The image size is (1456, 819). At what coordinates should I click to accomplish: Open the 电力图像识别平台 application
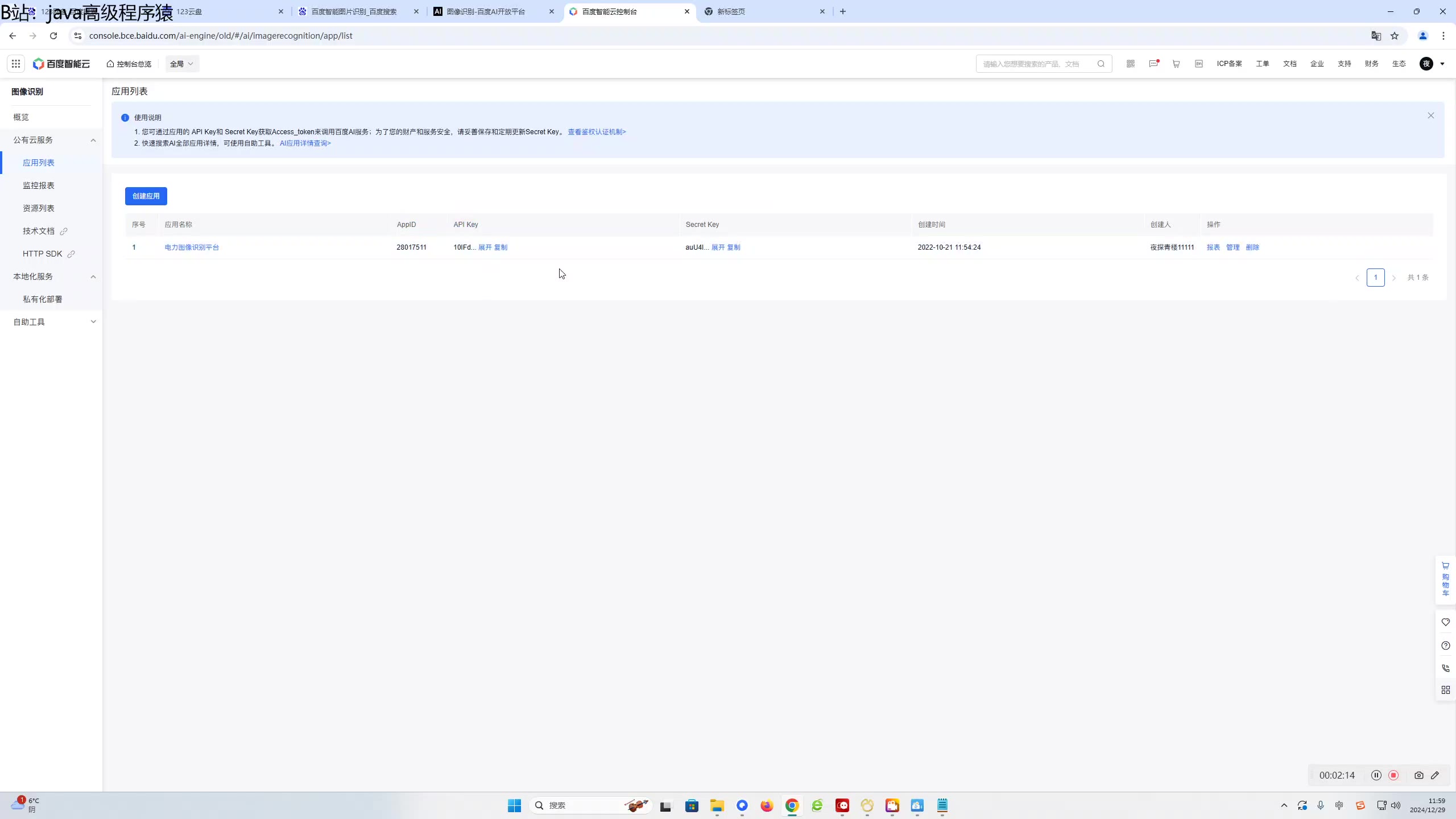coord(192,247)
